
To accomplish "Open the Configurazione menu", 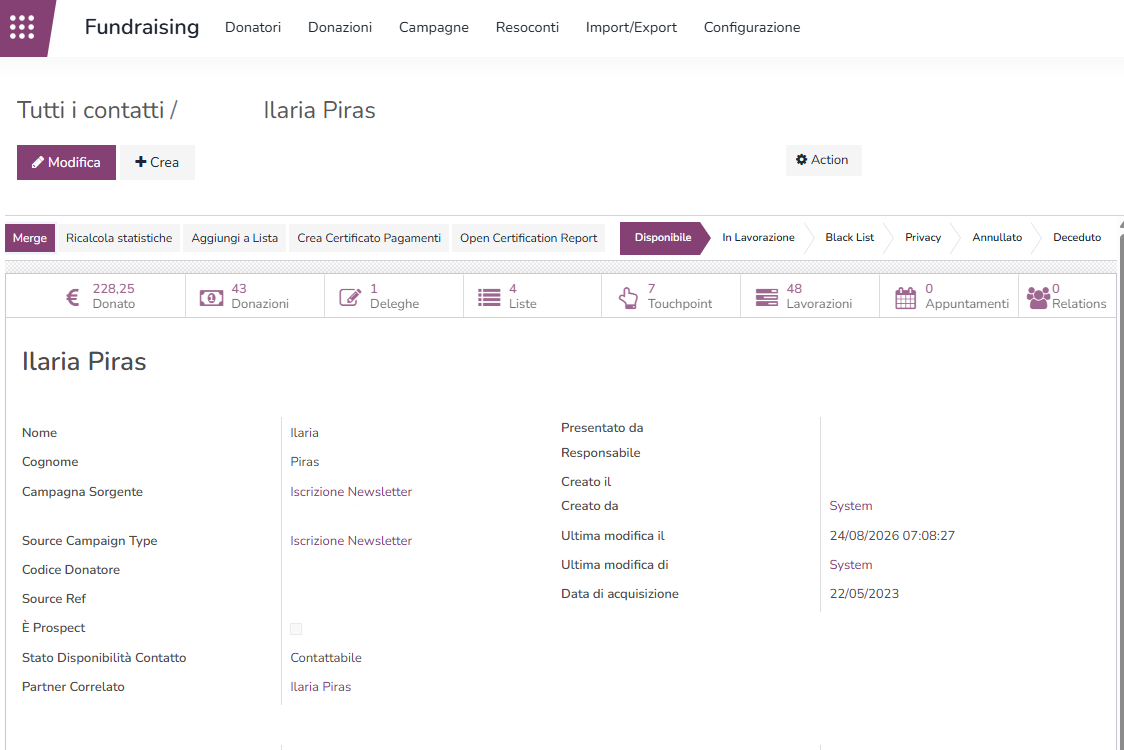I will point(752,27).
